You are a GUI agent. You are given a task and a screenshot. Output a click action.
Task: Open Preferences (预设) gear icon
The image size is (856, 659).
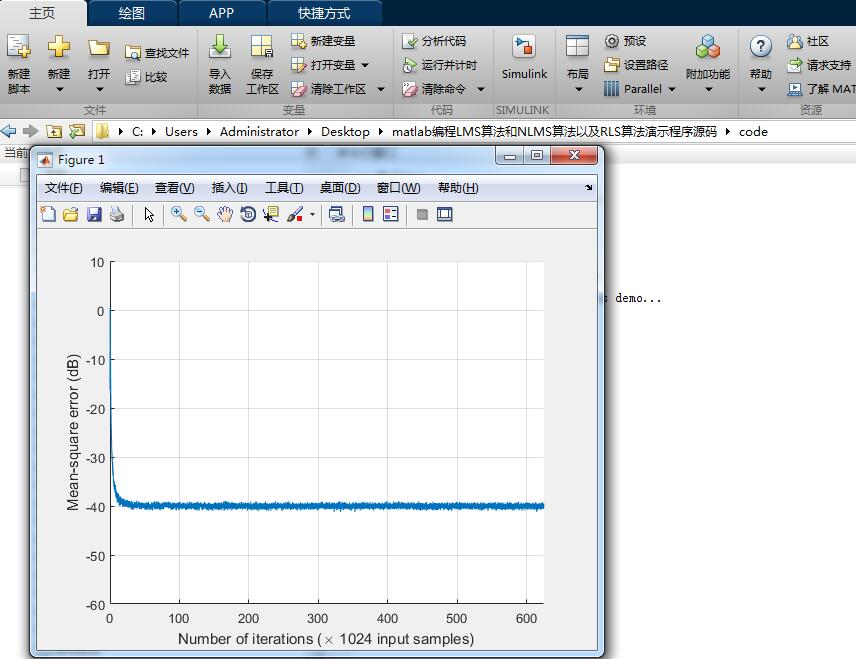[x=611, y=41]
